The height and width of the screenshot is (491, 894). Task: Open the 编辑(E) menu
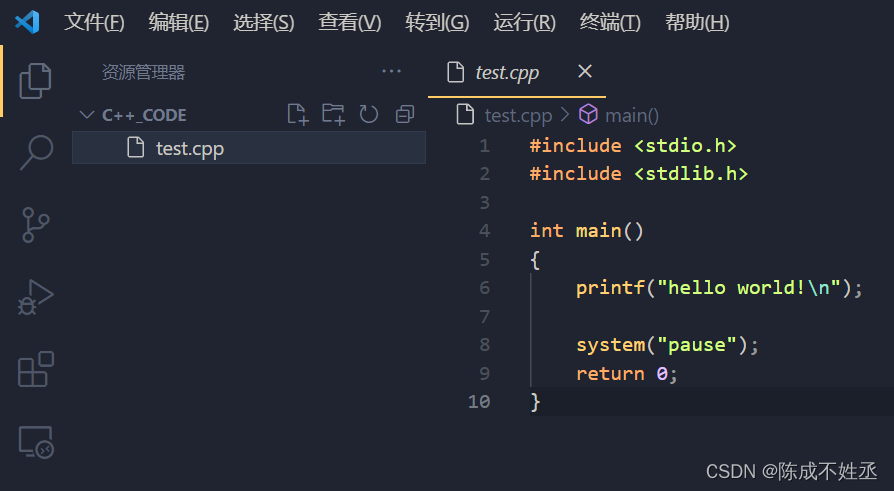click(178, 22)
